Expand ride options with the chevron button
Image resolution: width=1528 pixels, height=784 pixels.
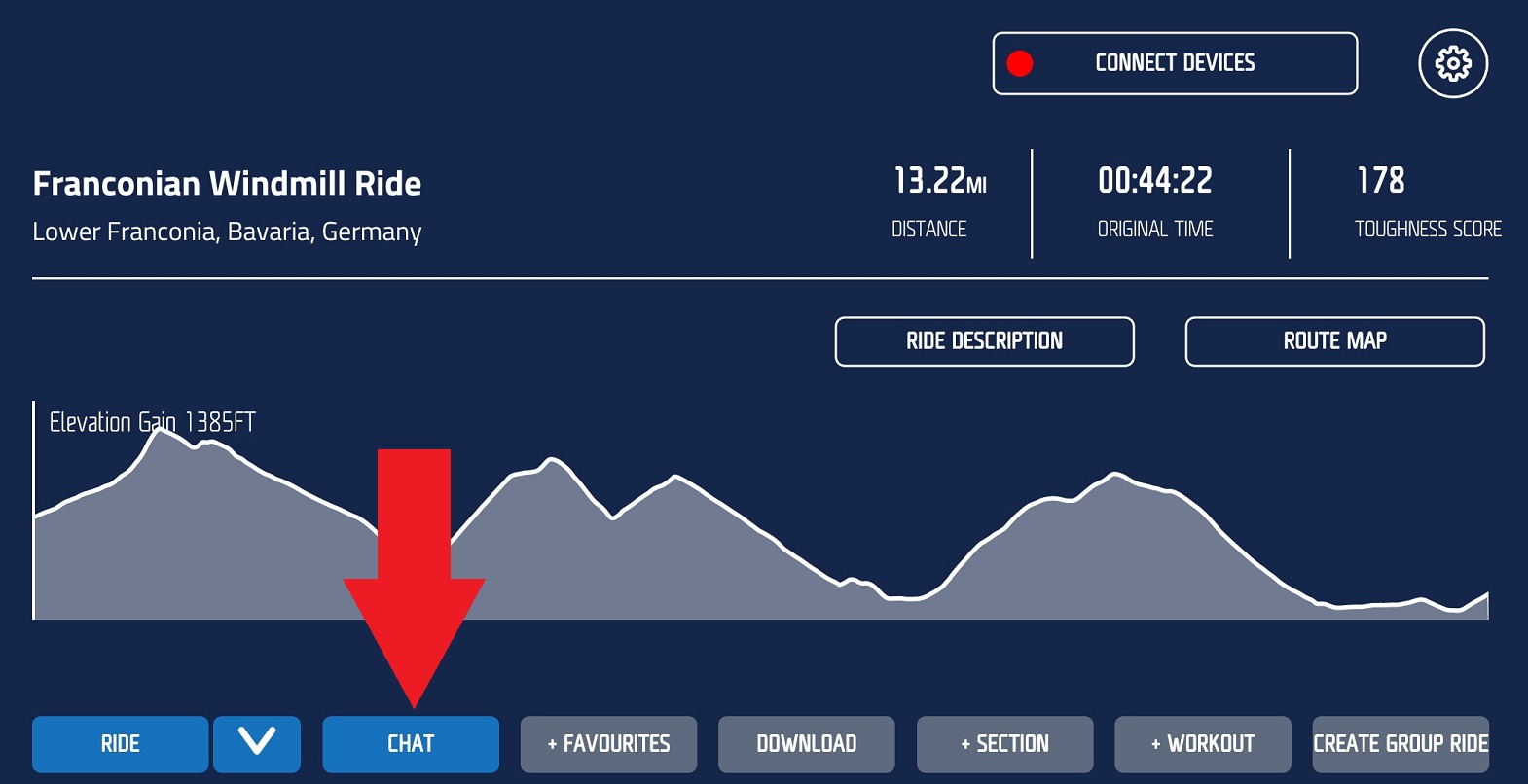click(x=257, y=744)
